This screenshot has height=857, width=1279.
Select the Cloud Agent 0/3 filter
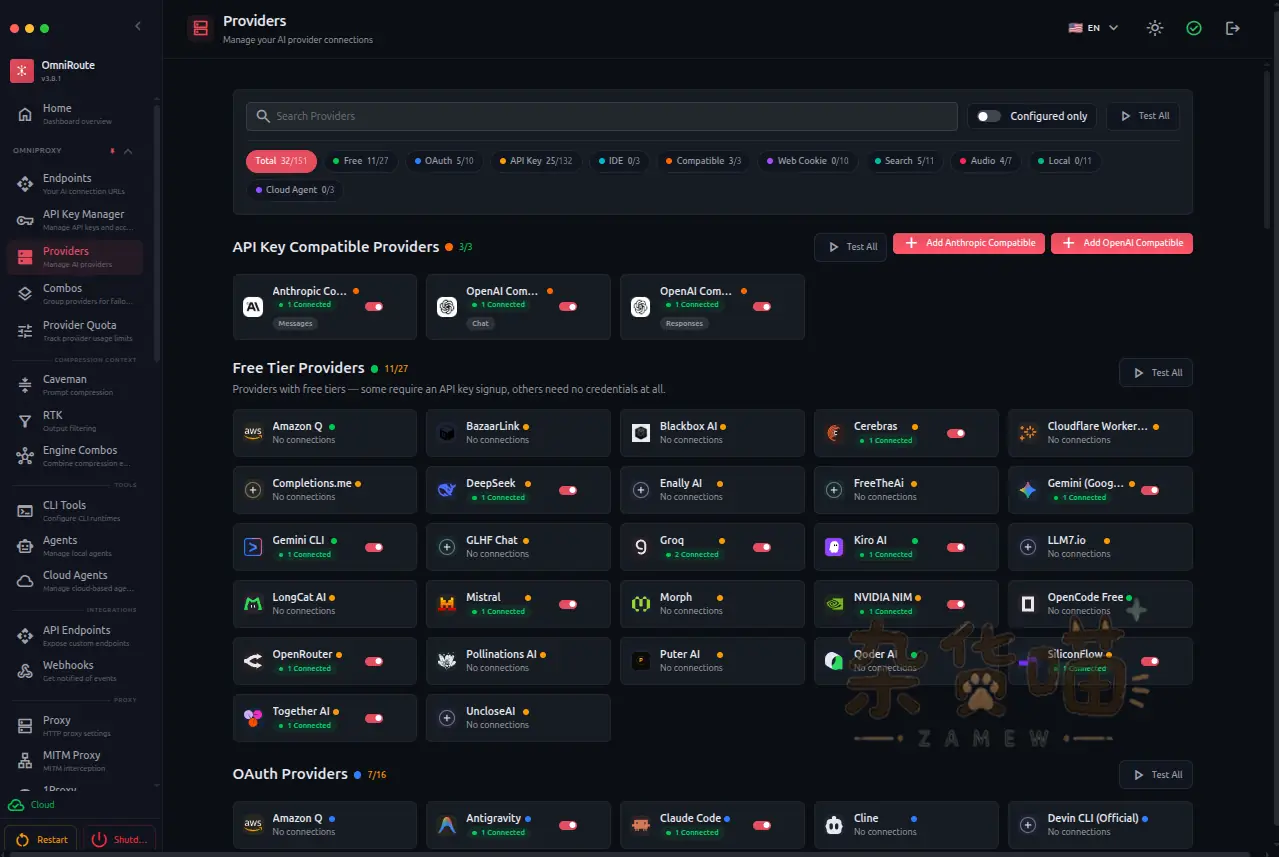point(294,190)
